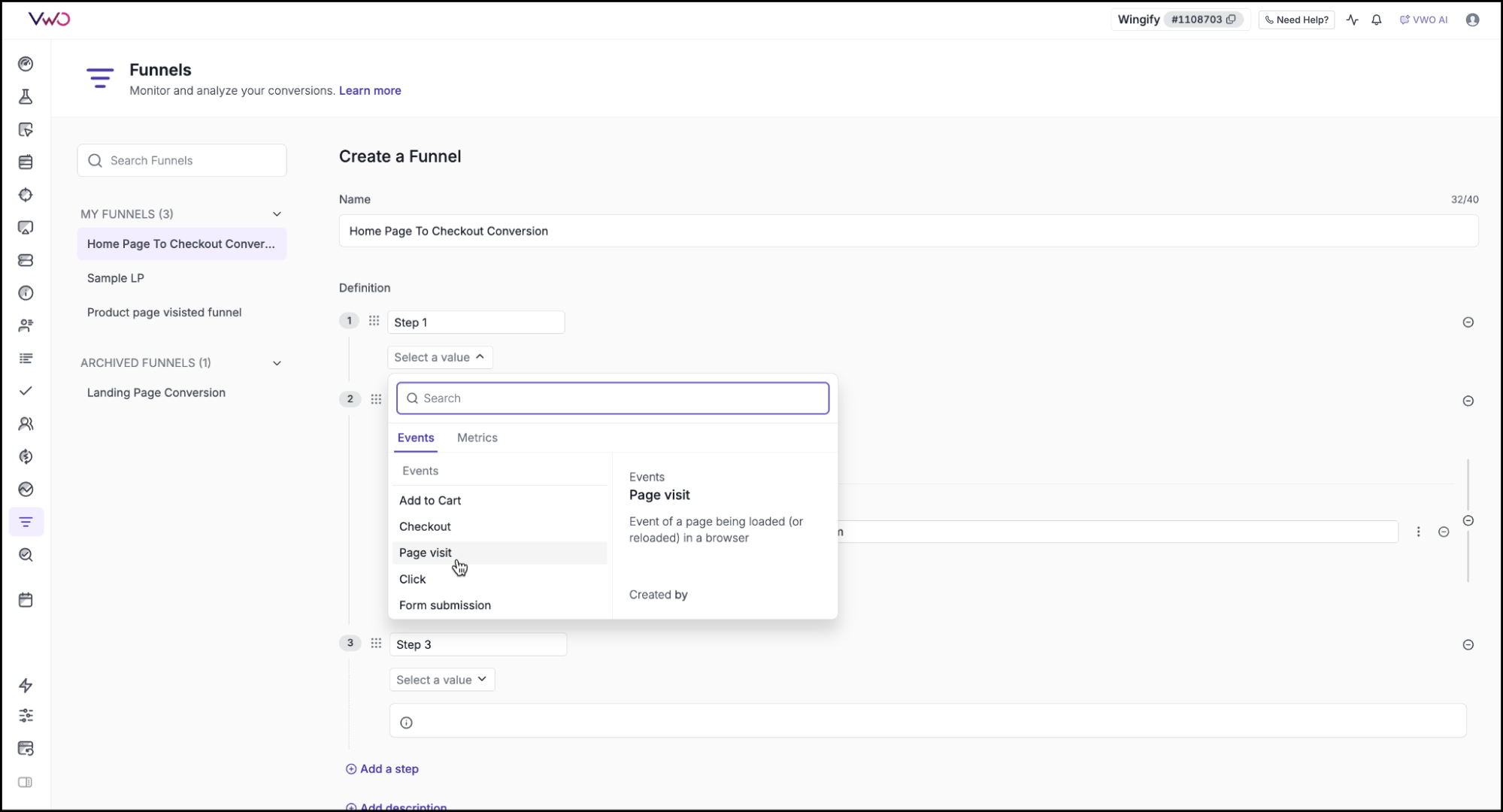Viewport: 1503px width, 812px height.
Task: Choose Add to Cart event
Action: (430, 501)
